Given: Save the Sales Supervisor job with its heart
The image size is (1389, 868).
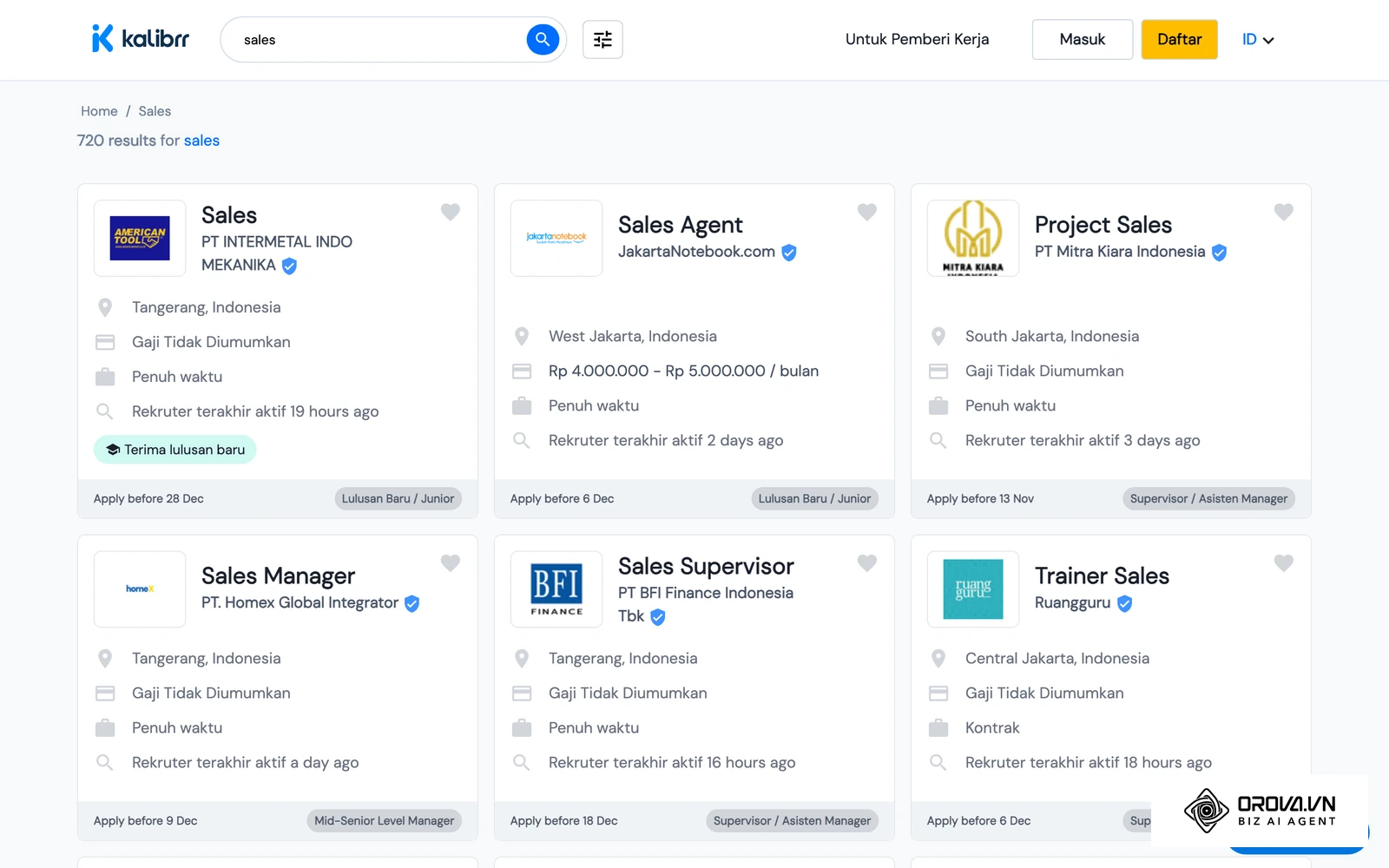Looking at the screenshot, I should click(x=866, y=562).
